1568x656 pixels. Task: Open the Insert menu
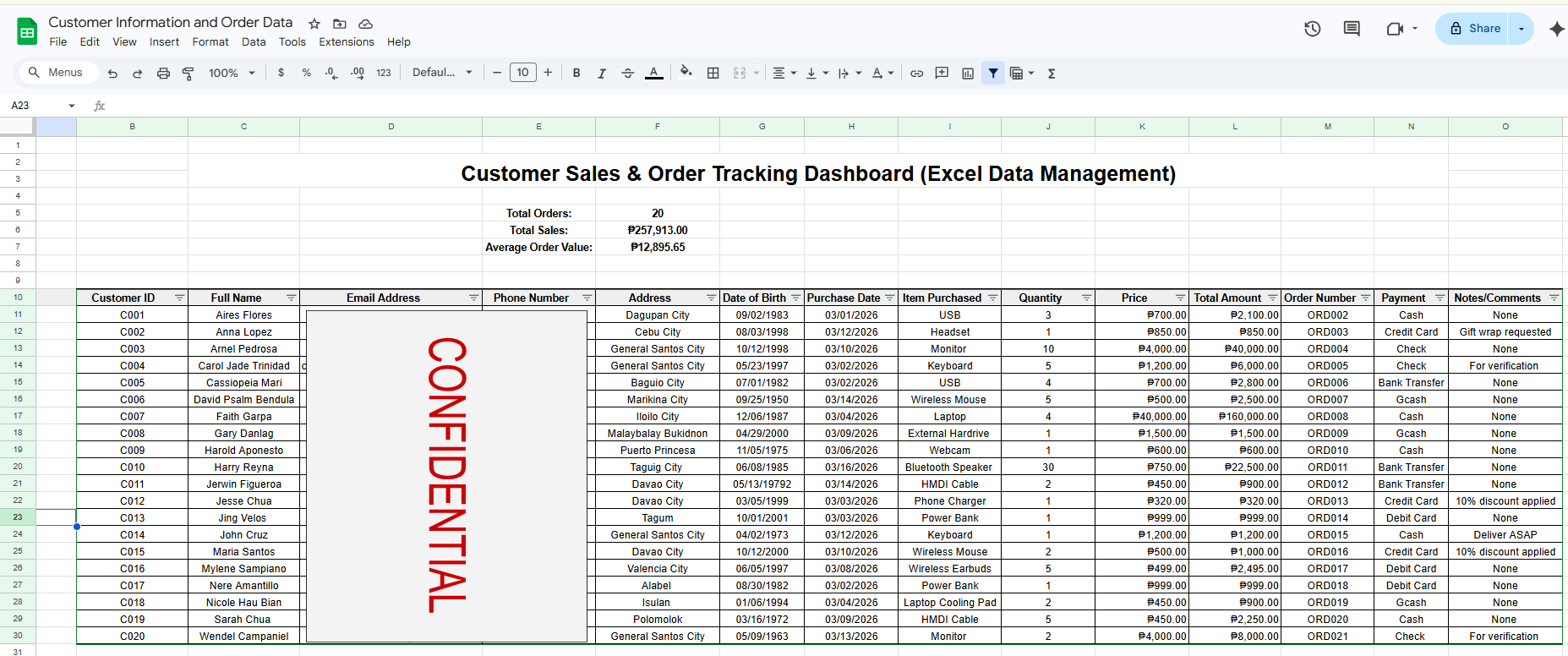164,42
